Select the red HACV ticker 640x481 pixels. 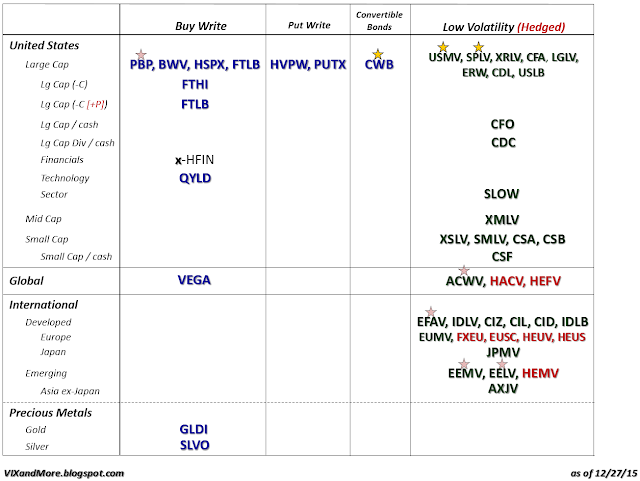507,281
